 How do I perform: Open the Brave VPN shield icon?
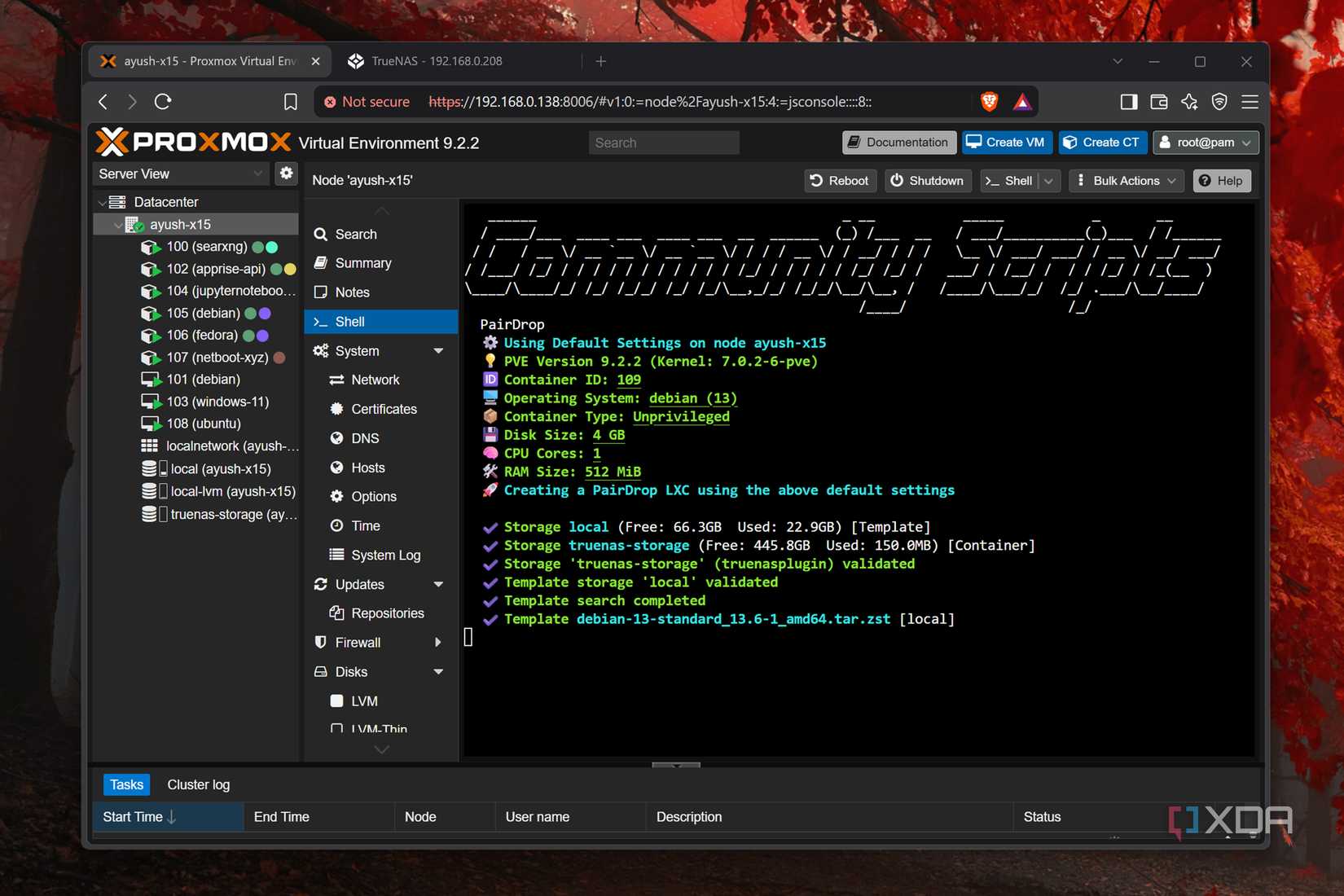coord(1219,102)
